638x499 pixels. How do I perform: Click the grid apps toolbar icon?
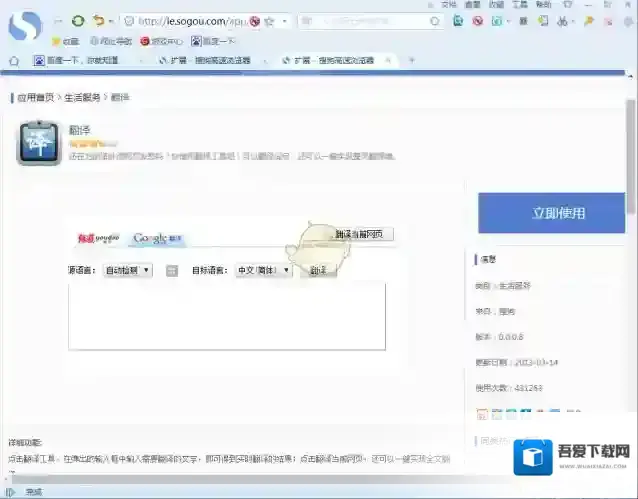click(x=523, y=21)
